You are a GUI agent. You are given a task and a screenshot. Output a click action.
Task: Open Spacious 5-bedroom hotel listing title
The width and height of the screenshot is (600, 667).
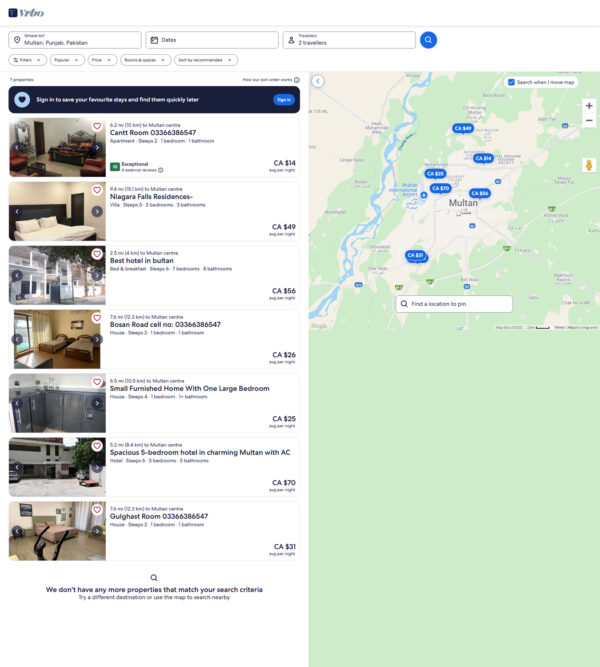pos(200,453)
